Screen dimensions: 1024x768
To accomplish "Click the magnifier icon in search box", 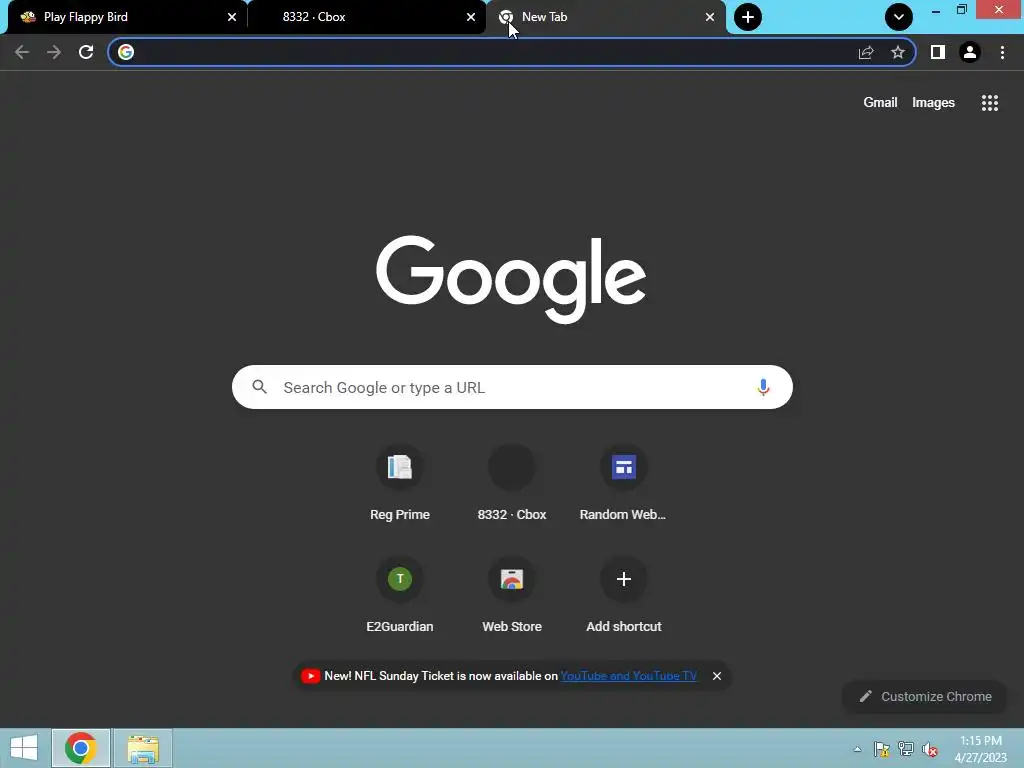I will point(260,387).
